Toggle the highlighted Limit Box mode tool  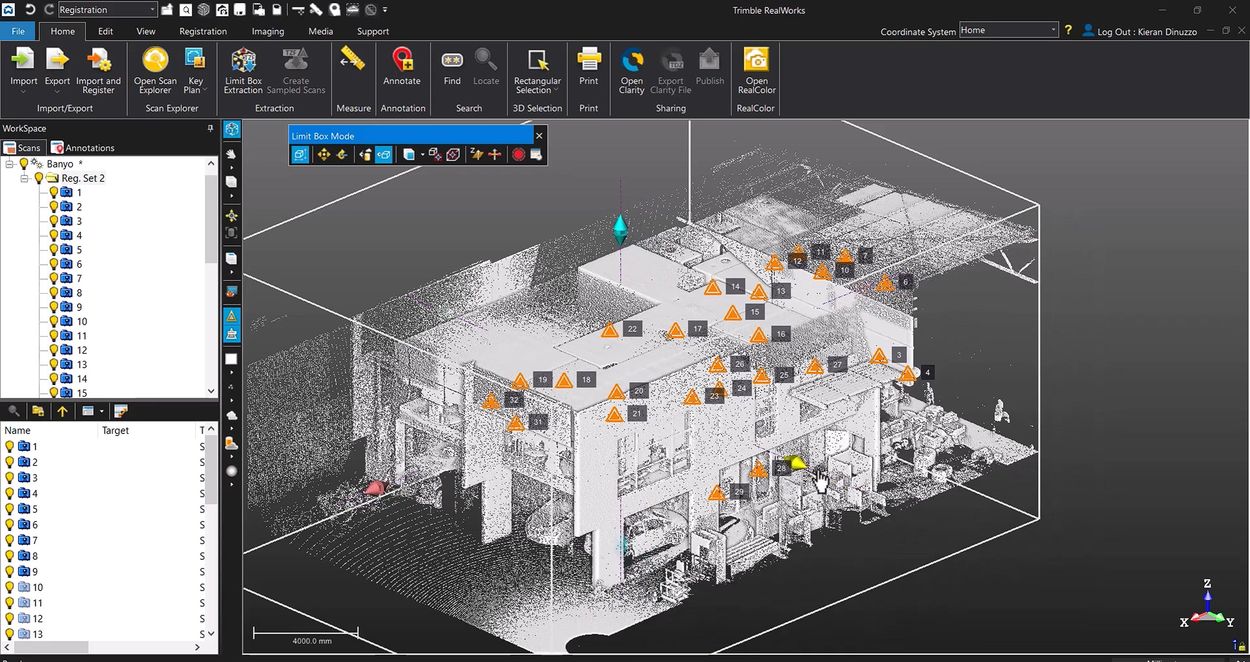[299, 154]
